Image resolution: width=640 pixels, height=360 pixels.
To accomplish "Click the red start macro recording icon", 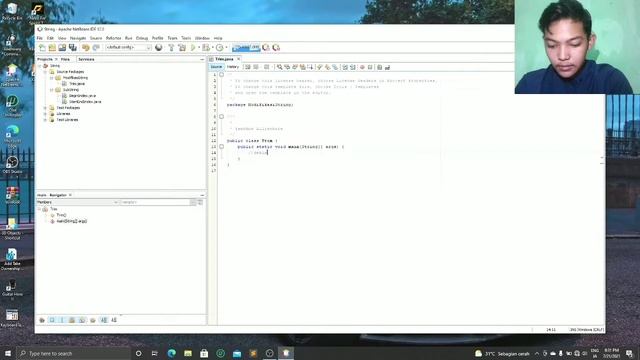I will pyautogui.click(x=362, y=67).
